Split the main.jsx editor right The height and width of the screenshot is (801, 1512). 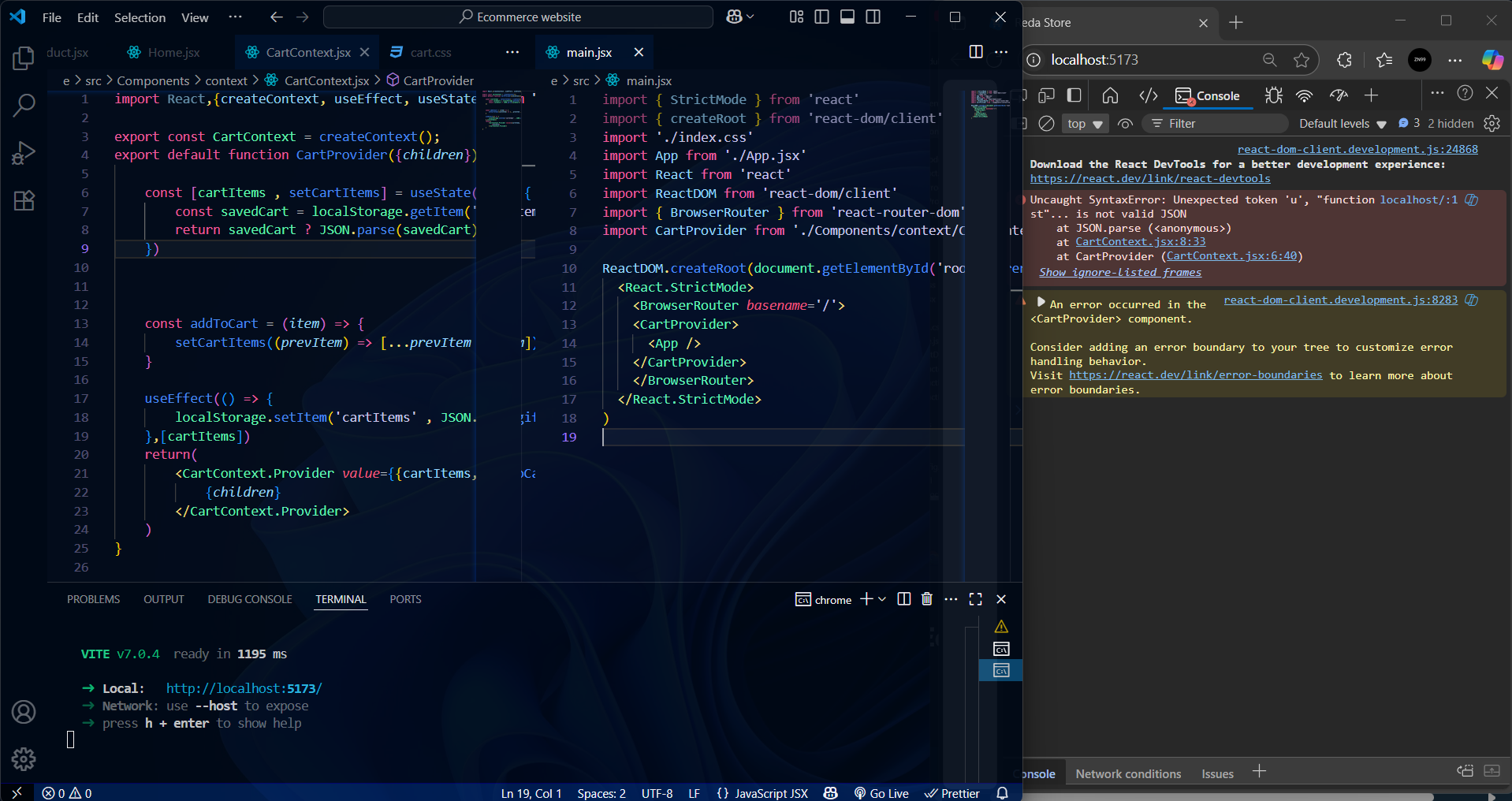976,52
